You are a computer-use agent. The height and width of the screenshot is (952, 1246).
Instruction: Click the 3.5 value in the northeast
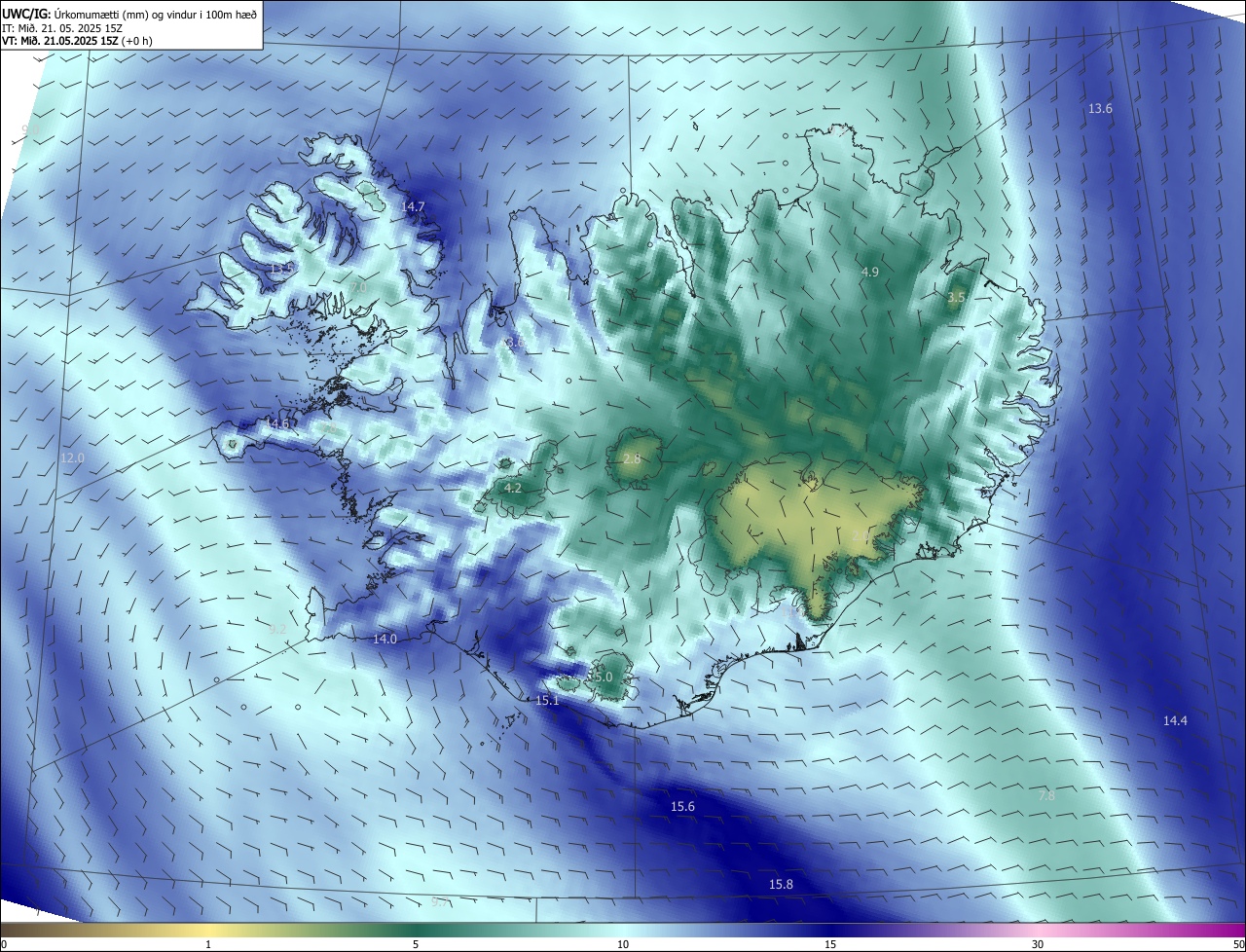point(956,297)
